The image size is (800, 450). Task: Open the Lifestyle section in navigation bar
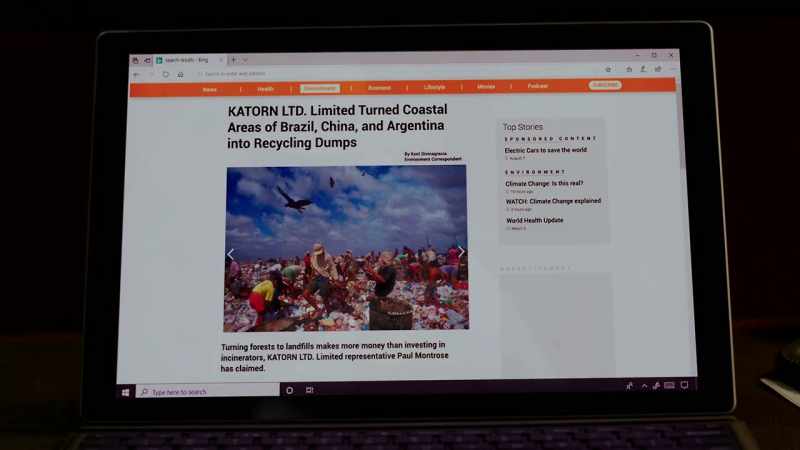click(434, 87)
